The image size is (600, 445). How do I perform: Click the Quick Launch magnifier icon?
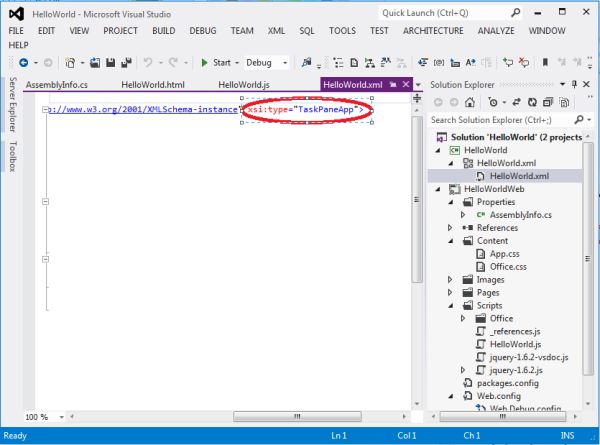pyautogui.click(x=516, y=13)
